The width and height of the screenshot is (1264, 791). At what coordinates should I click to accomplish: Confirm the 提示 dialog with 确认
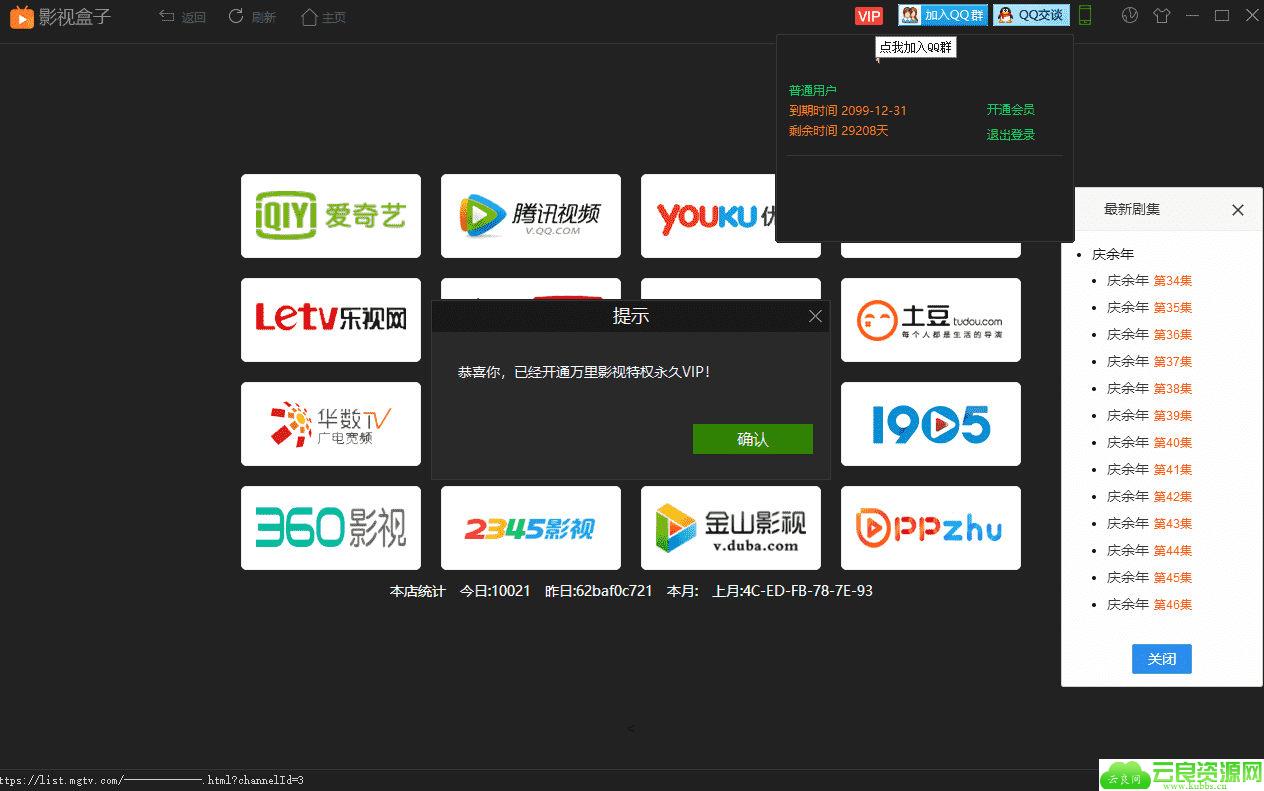(x=753, y=439)
